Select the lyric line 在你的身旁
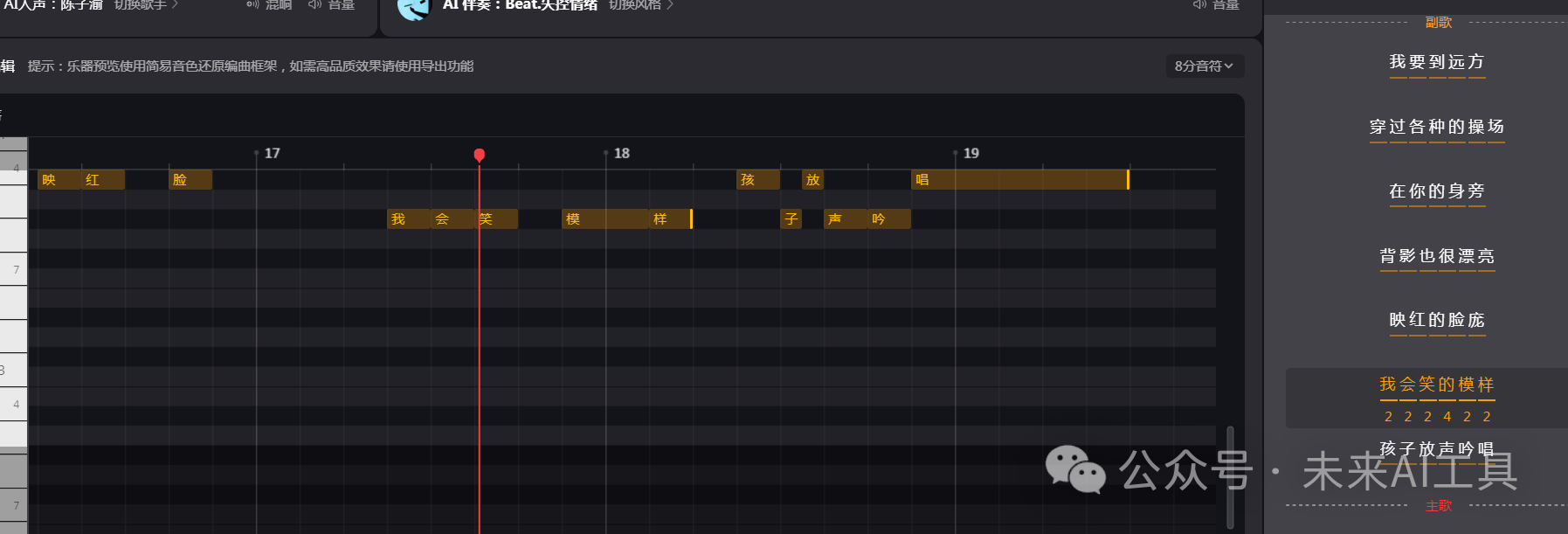The image size is (1568, 534). (x=1437, y=191)
